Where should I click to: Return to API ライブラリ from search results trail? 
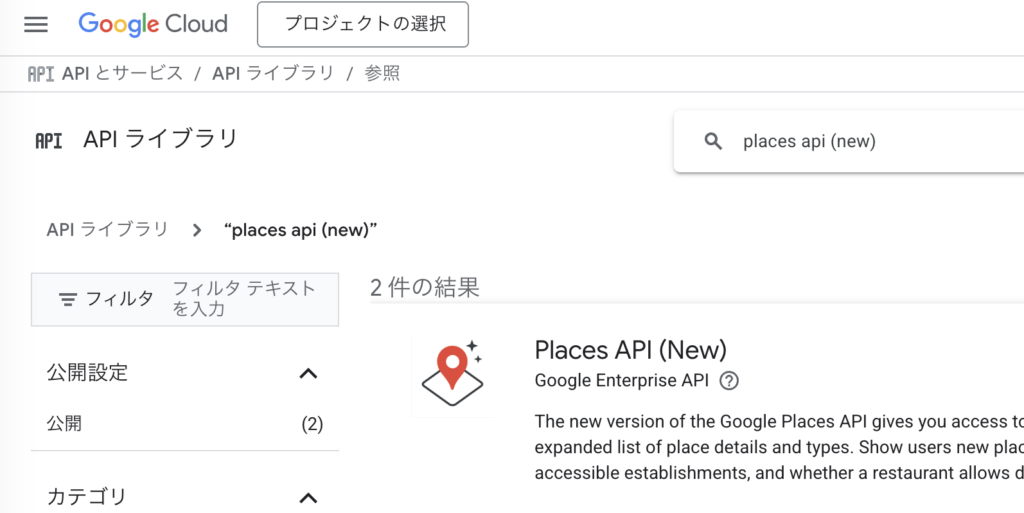pyautogui.click(x=107, y=230)
